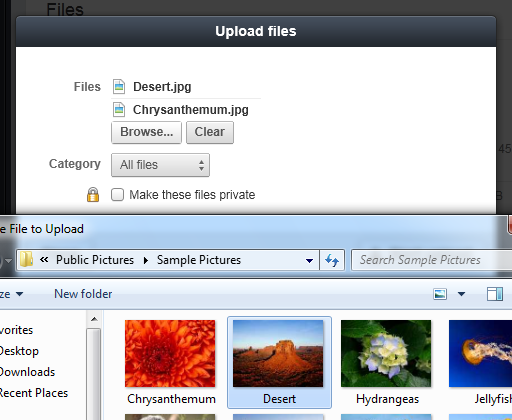Expand the address bar path history dropdown
The width and height of the screenshot is (512, 420).
(309, 260)
